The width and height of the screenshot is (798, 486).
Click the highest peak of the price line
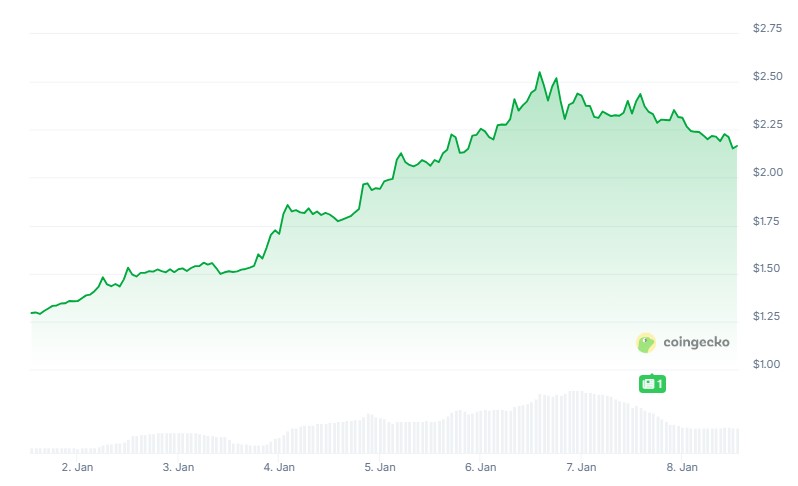(x=540, y=72)
